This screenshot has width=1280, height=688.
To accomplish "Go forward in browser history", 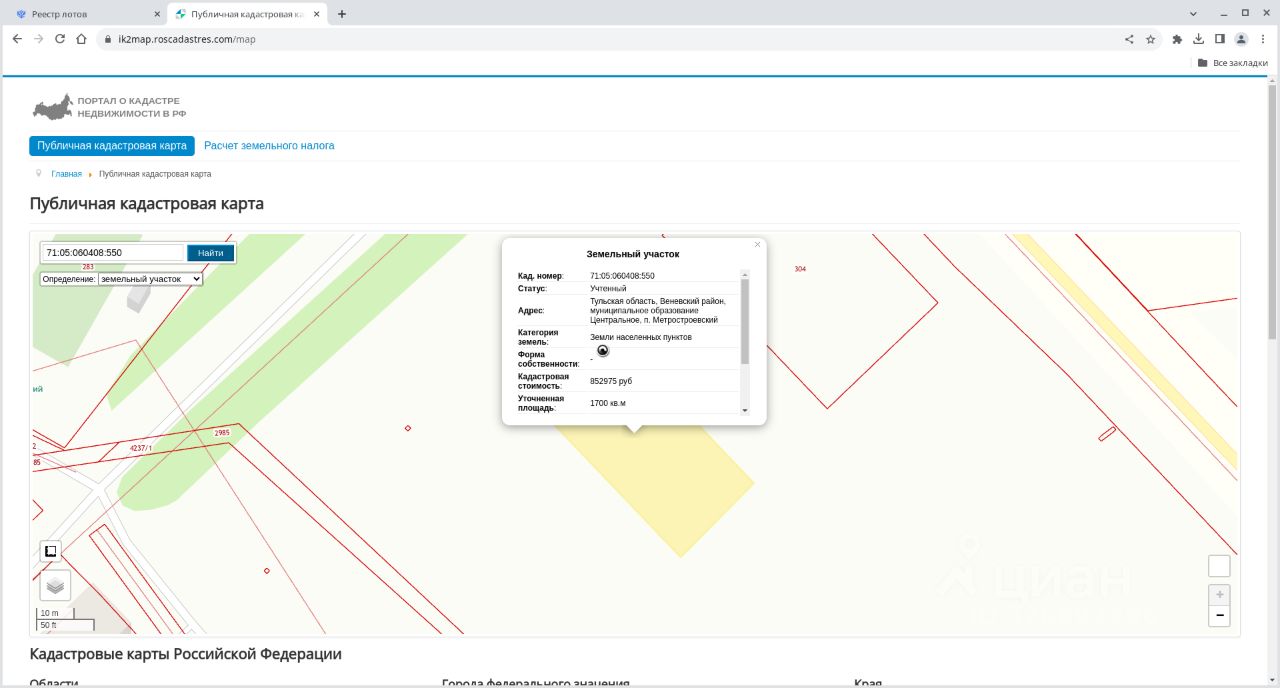I will point(38,39).
